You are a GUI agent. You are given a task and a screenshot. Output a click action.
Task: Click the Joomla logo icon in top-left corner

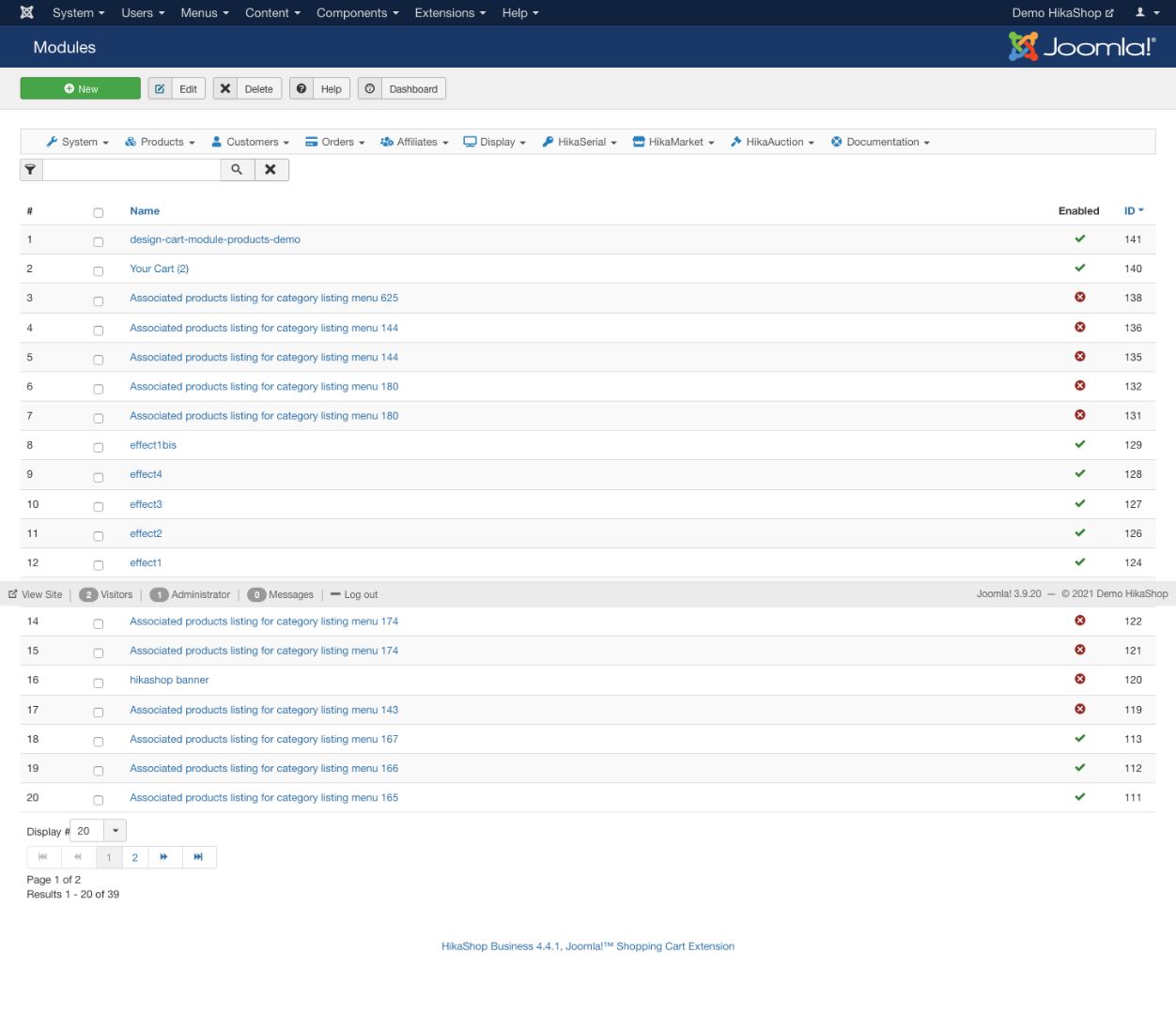click(x=27, y=13)
